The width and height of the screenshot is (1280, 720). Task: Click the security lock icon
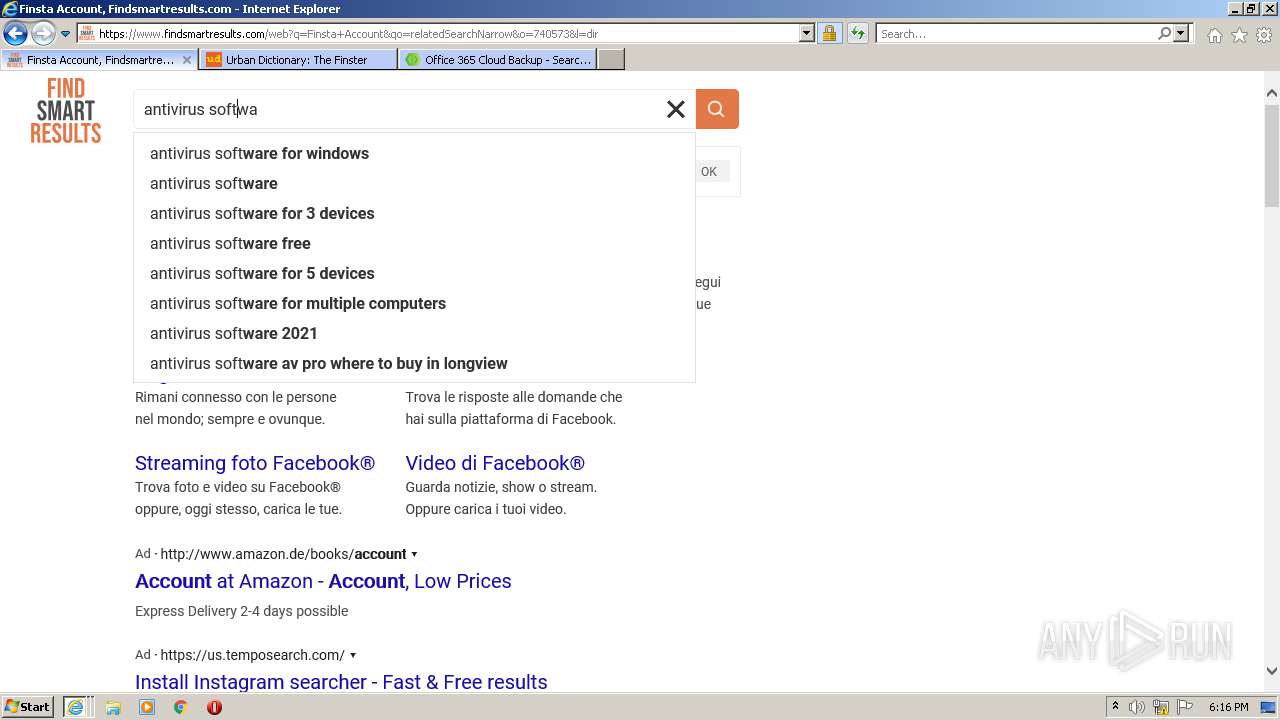[829, 34]
